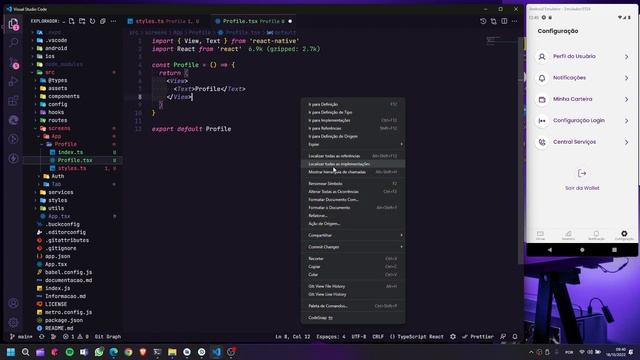Open Run and Debug view in the activity bar
Viewport: 640px width, 360px height.
pos(13,81)
